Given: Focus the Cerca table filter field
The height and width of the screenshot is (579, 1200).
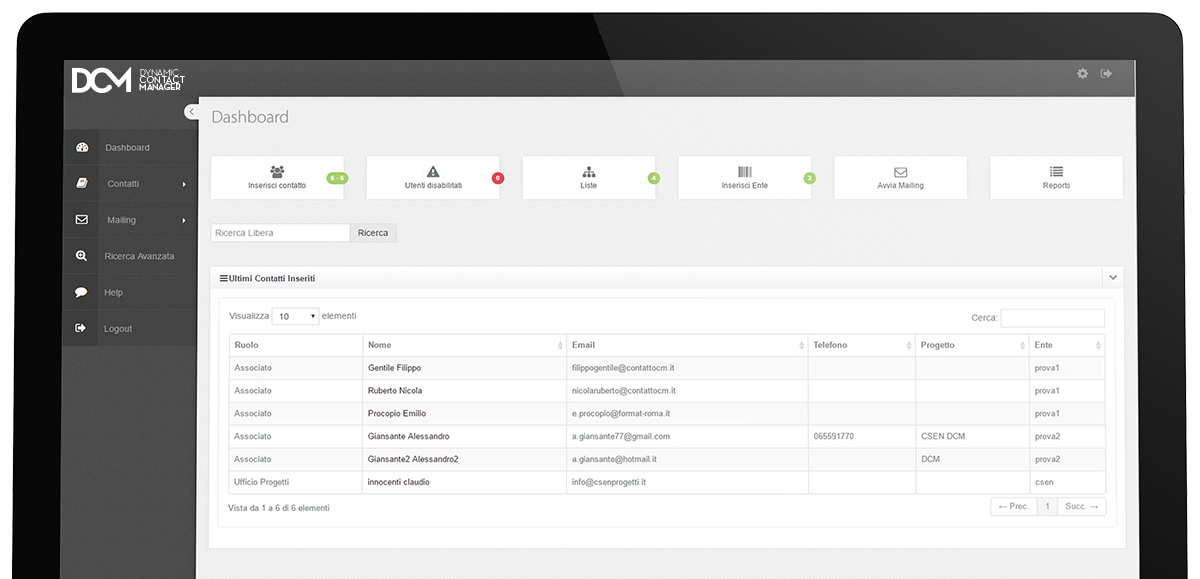Looking at the screenshot, I should (1052, 318).
